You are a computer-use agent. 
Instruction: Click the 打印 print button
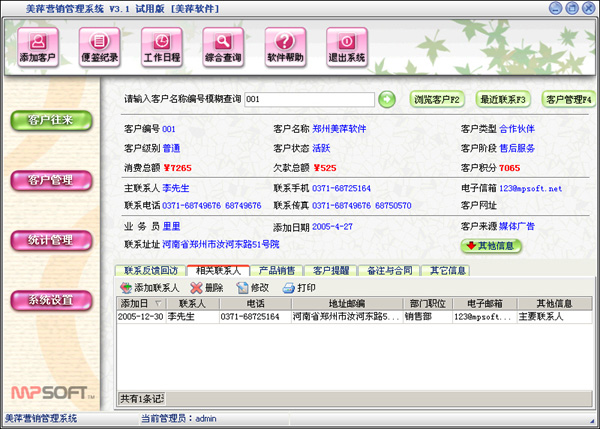[x=298, y=288]
